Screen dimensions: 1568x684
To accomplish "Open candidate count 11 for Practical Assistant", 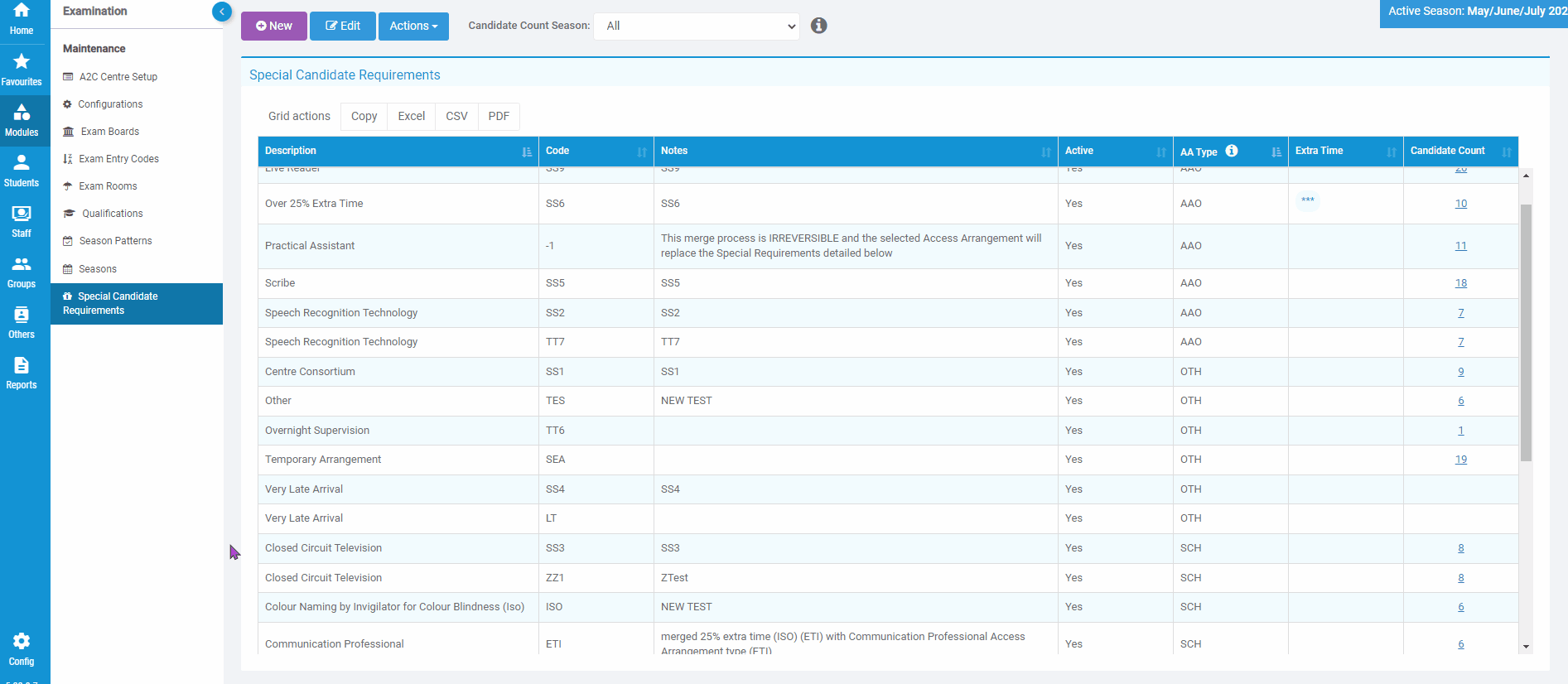I will (1461, 246).
